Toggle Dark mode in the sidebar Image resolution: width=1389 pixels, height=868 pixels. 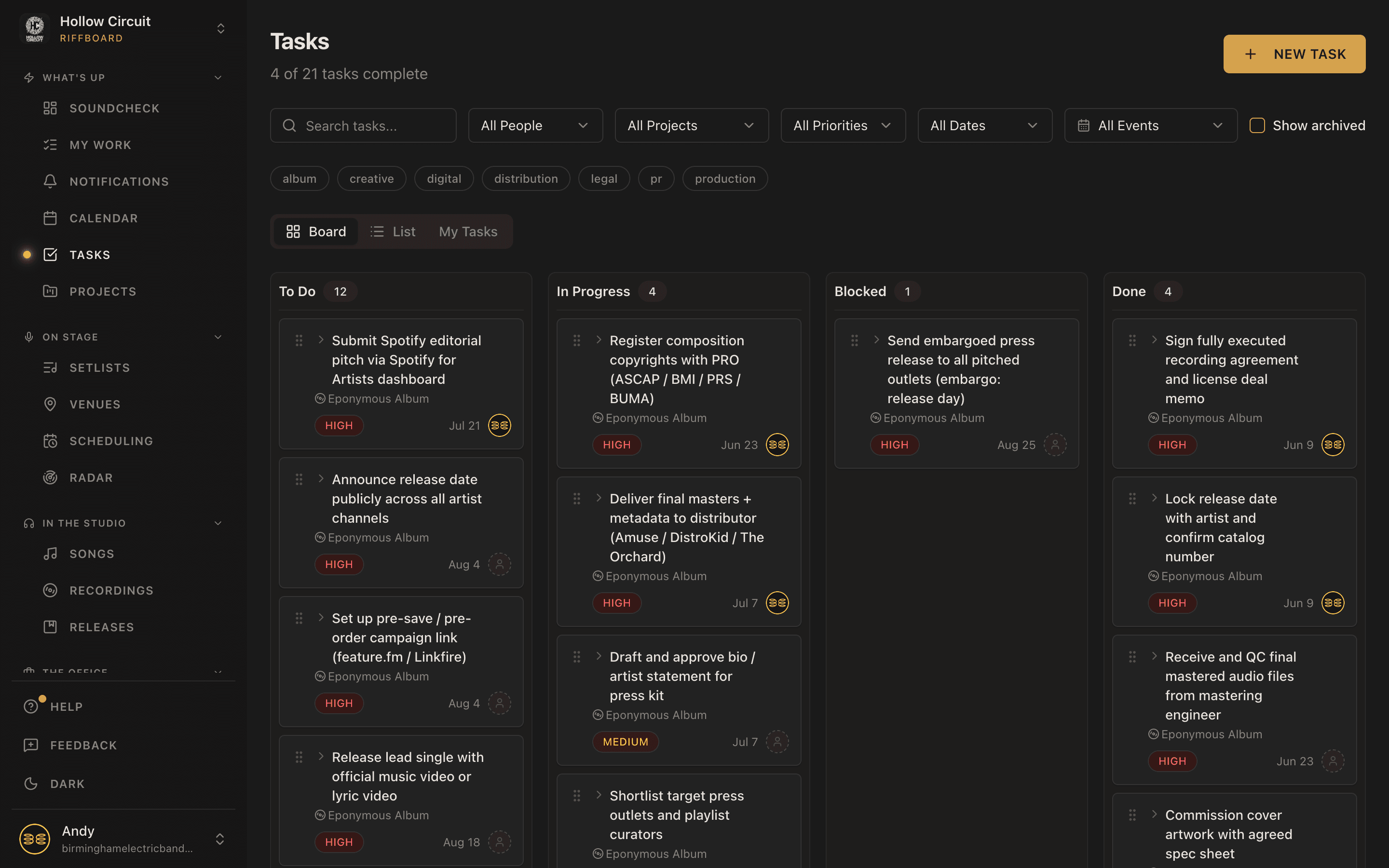[x=67, y=783]
